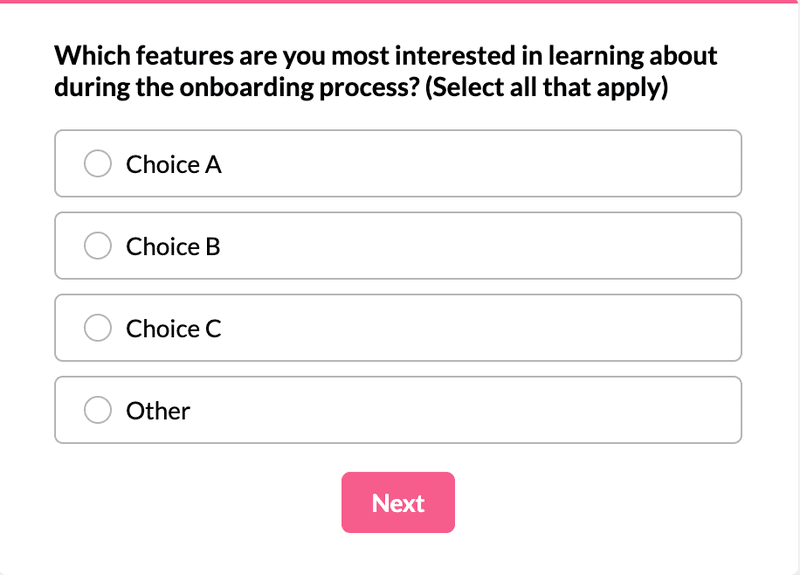This screenshot has width=800, height=575.
Task: Click the "Choice A" label text
Action: click(x=173, y=164)
